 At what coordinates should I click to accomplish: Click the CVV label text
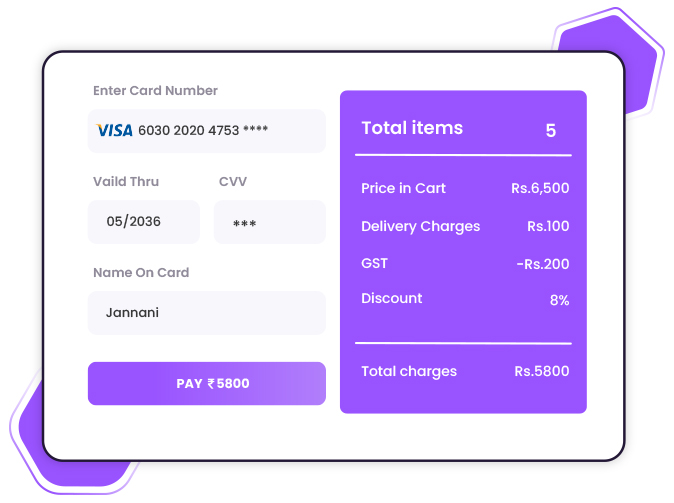point(233,181)
